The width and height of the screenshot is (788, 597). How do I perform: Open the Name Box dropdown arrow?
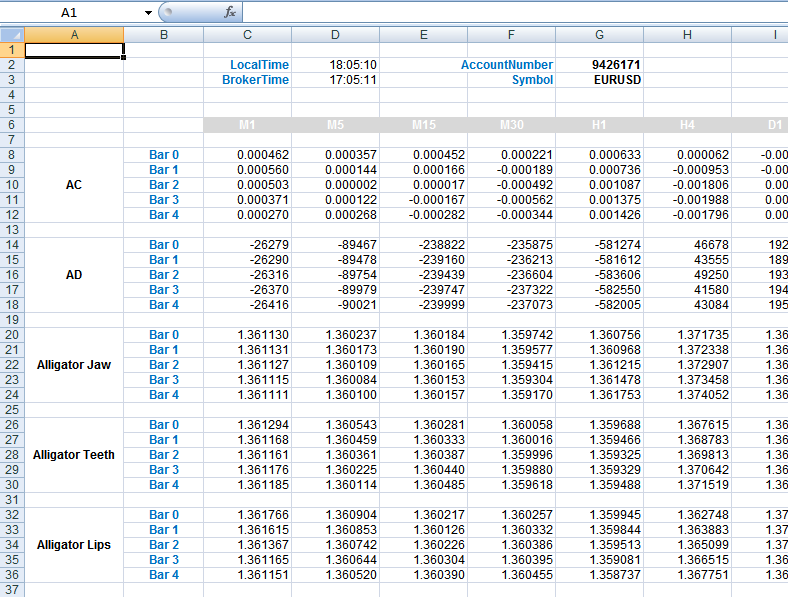(148, 13)
